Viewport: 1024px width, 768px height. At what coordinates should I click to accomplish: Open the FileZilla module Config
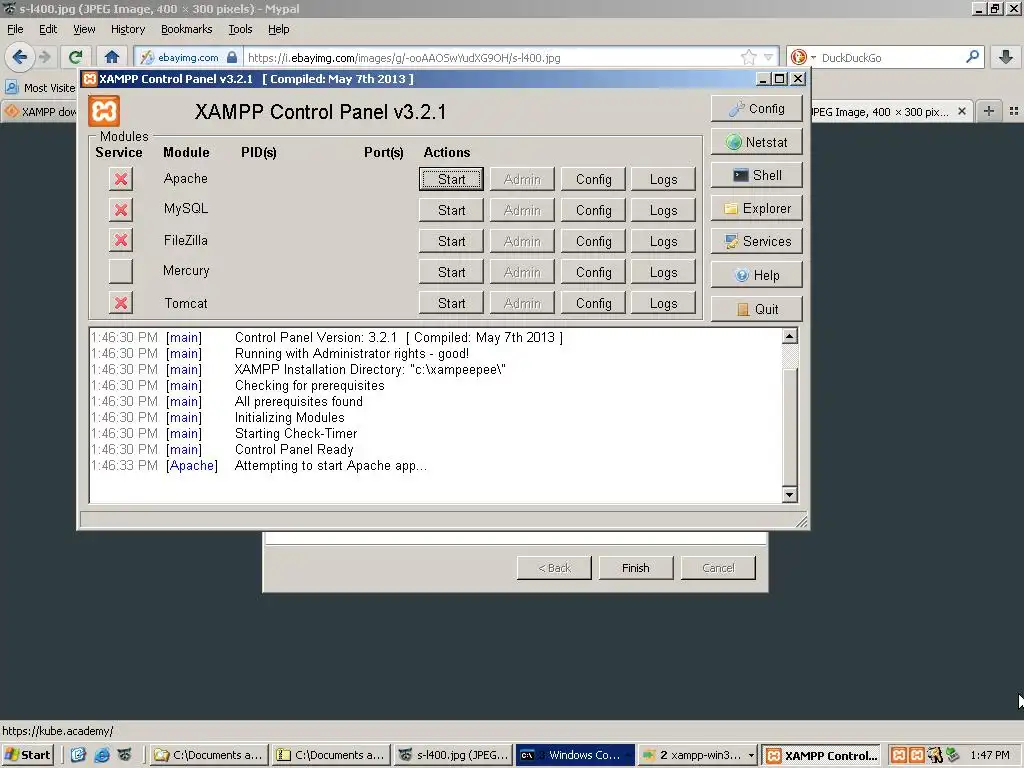[593, 241]
